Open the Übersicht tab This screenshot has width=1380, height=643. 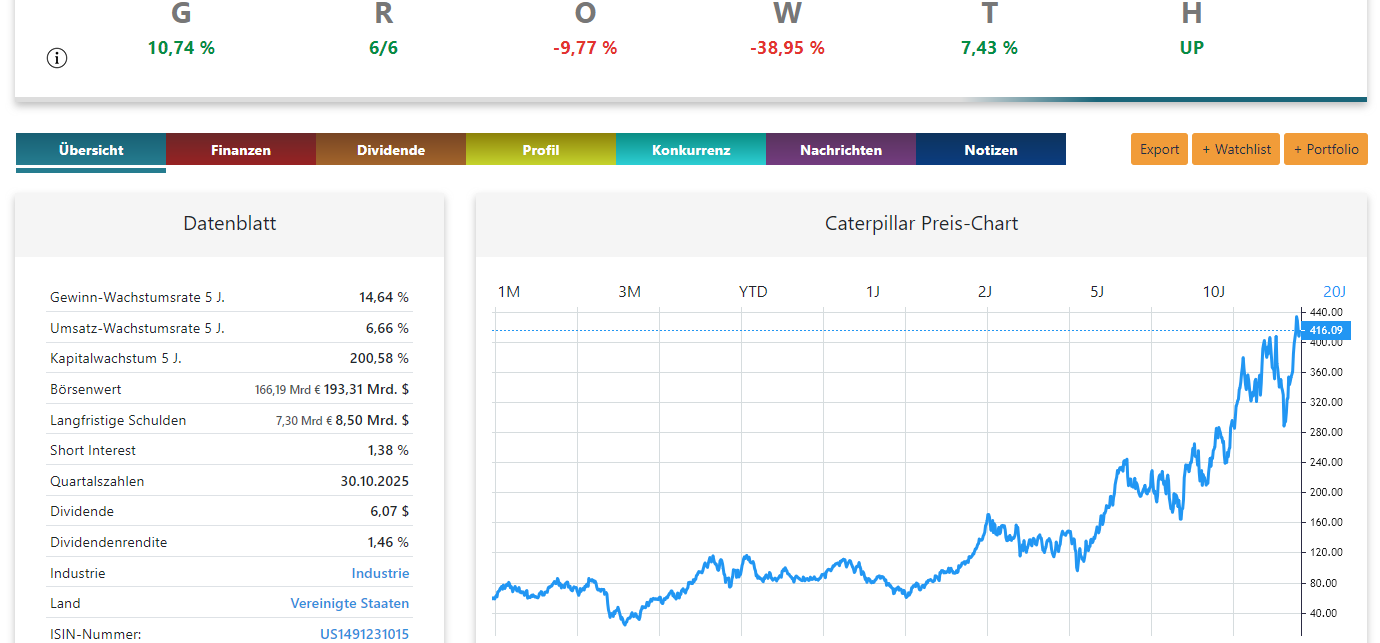tap(91, 150)
